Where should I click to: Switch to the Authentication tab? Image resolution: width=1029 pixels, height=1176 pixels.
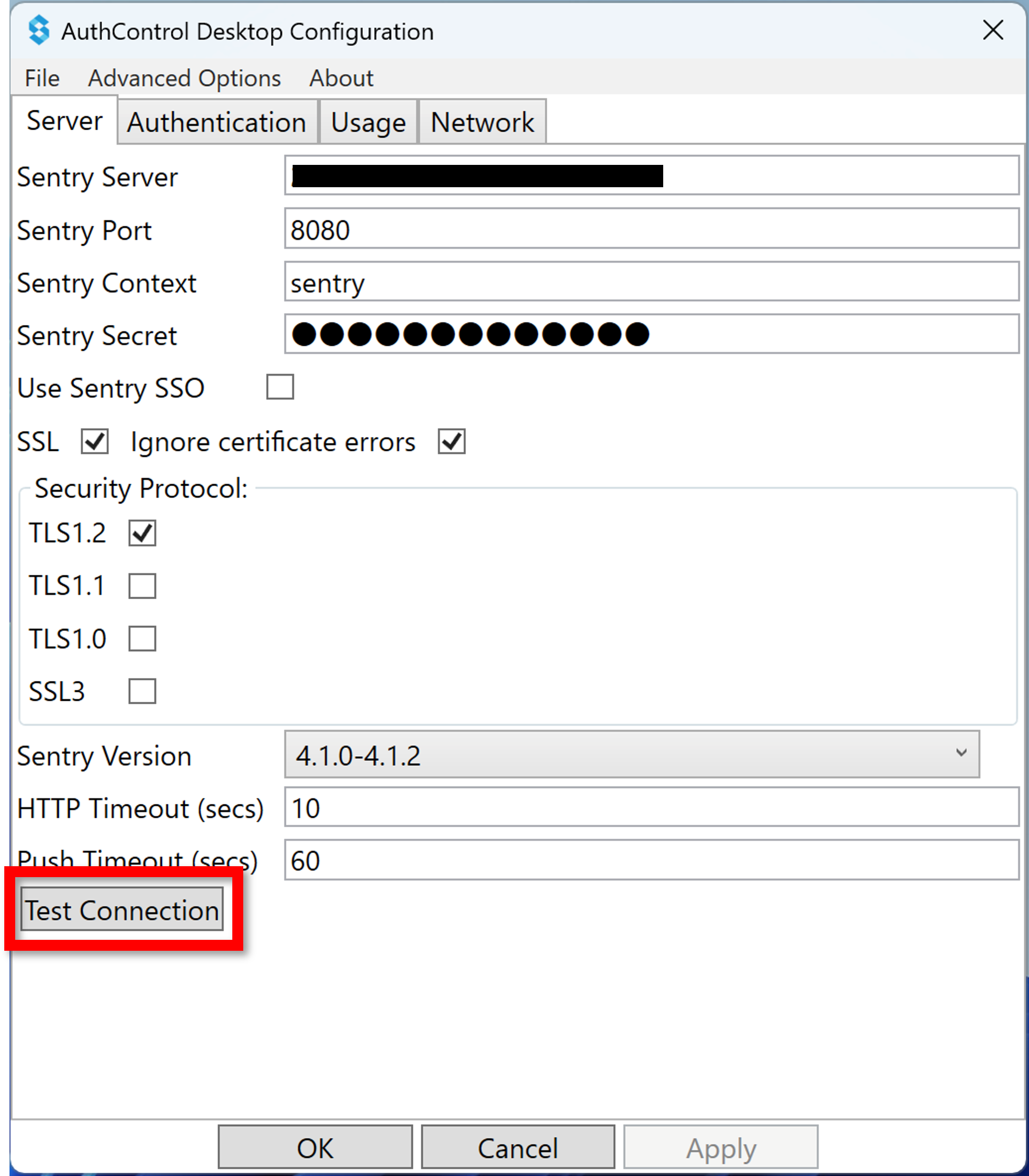217,122
